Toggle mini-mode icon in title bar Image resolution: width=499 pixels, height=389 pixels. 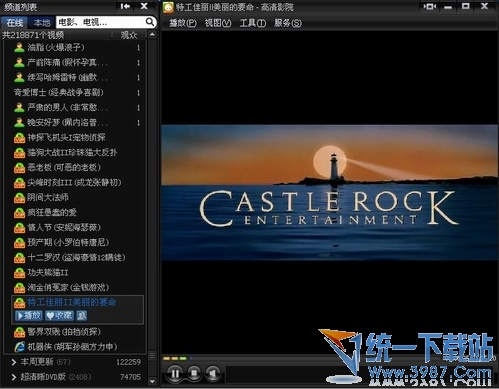click(429, 6)
